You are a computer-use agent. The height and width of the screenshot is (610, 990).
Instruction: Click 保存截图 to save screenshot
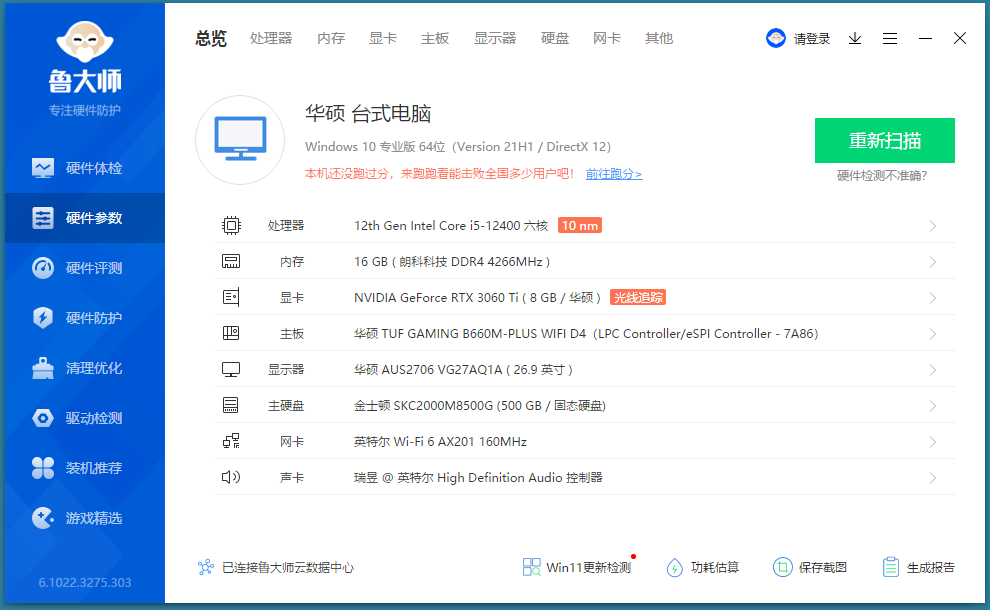click(809, 567)
